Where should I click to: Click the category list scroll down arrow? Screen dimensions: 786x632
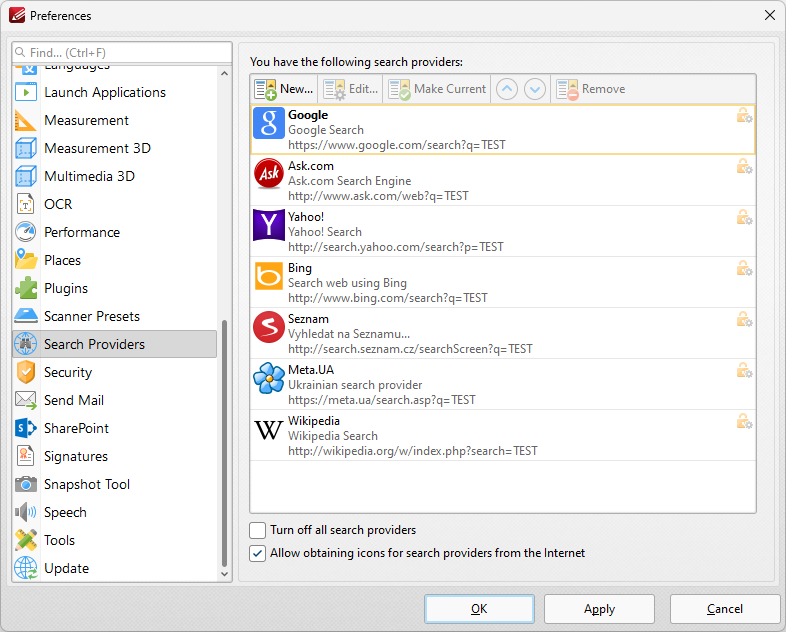point(224,574)
